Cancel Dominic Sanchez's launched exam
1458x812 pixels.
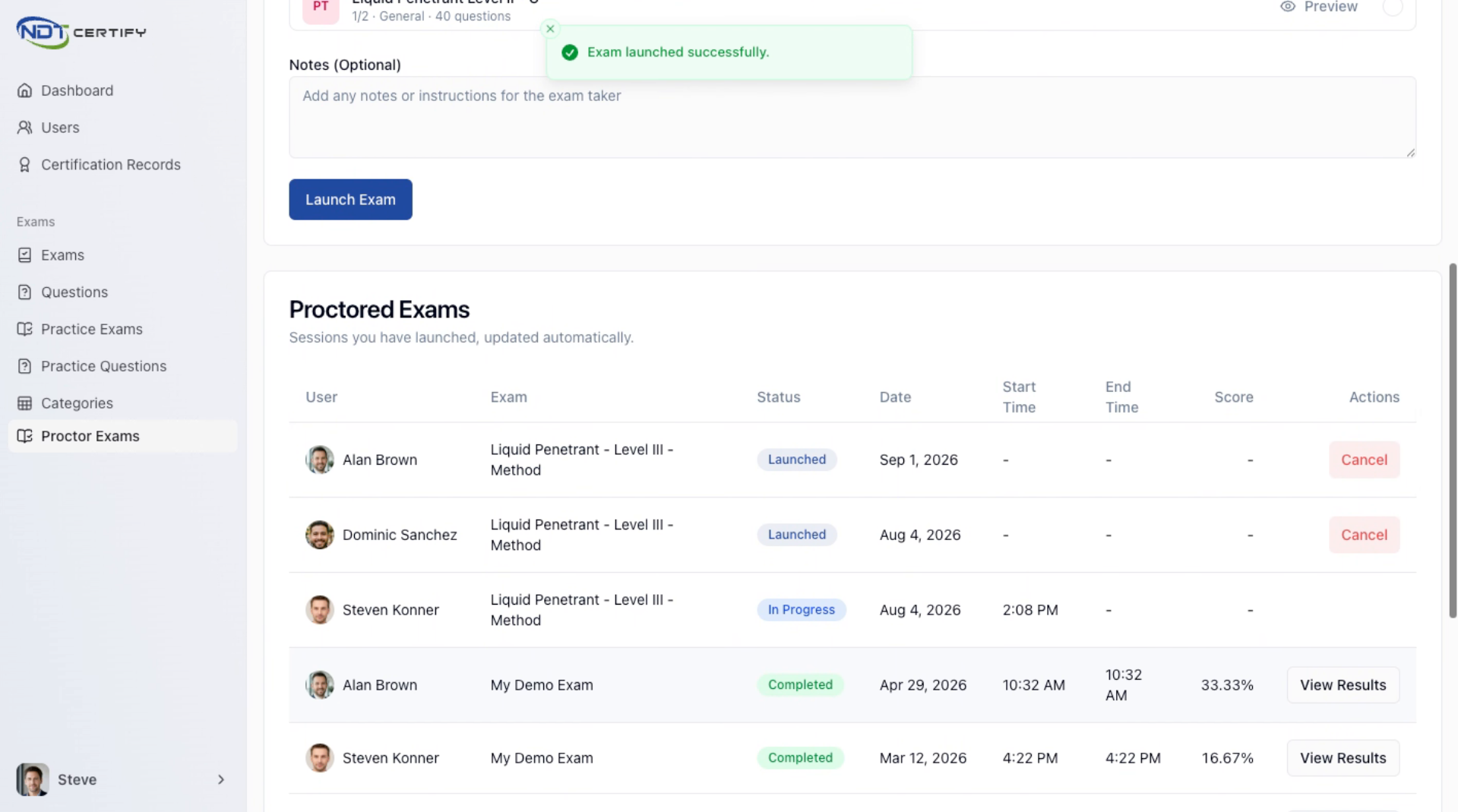(x=1364, y=535)
